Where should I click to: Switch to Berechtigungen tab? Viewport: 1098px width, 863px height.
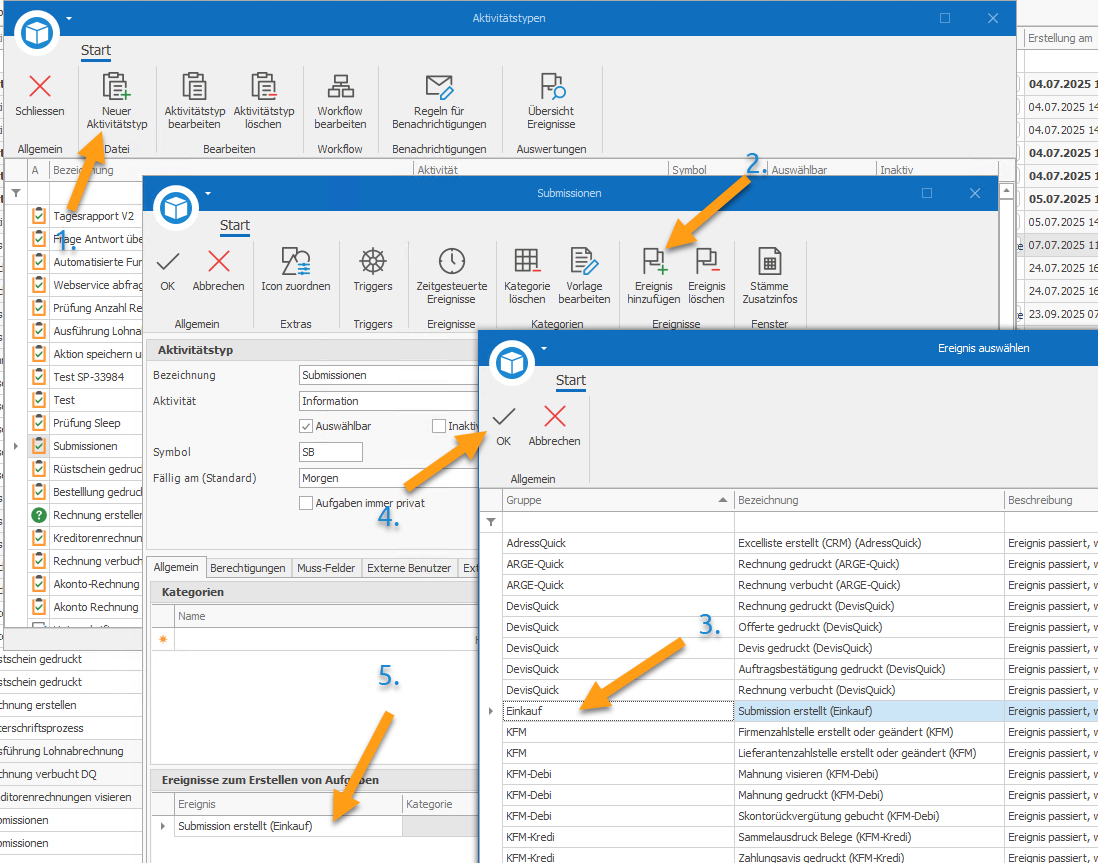[x=248, y=568]
